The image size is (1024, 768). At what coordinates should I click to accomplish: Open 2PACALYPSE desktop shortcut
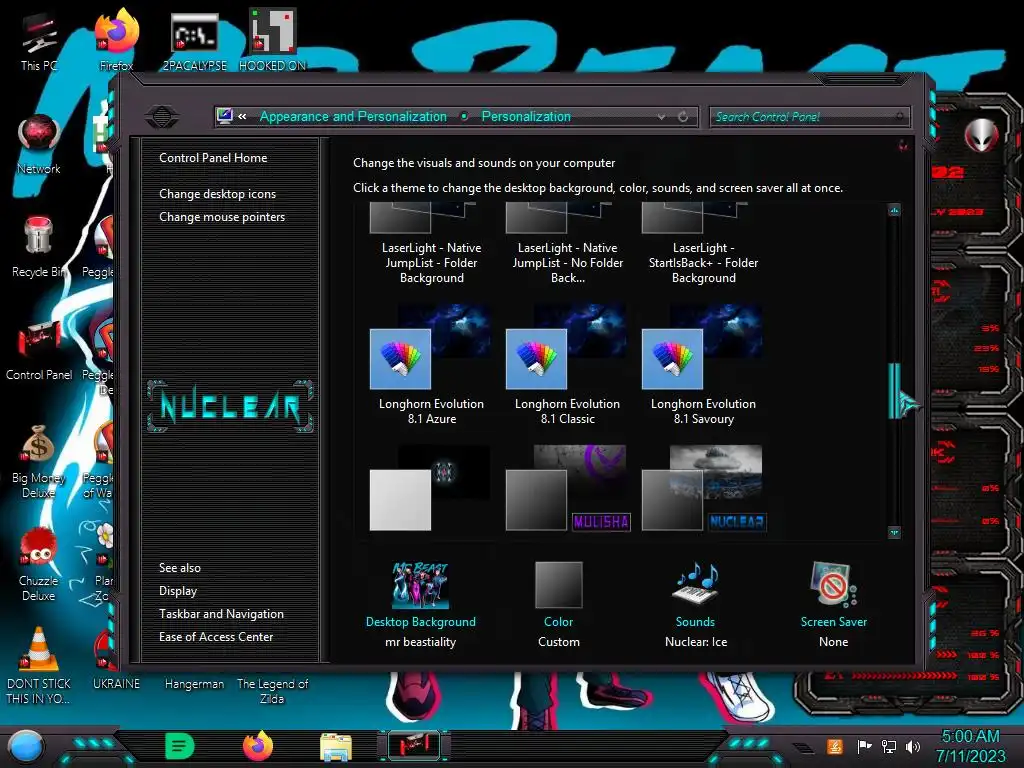pos(194,42)
